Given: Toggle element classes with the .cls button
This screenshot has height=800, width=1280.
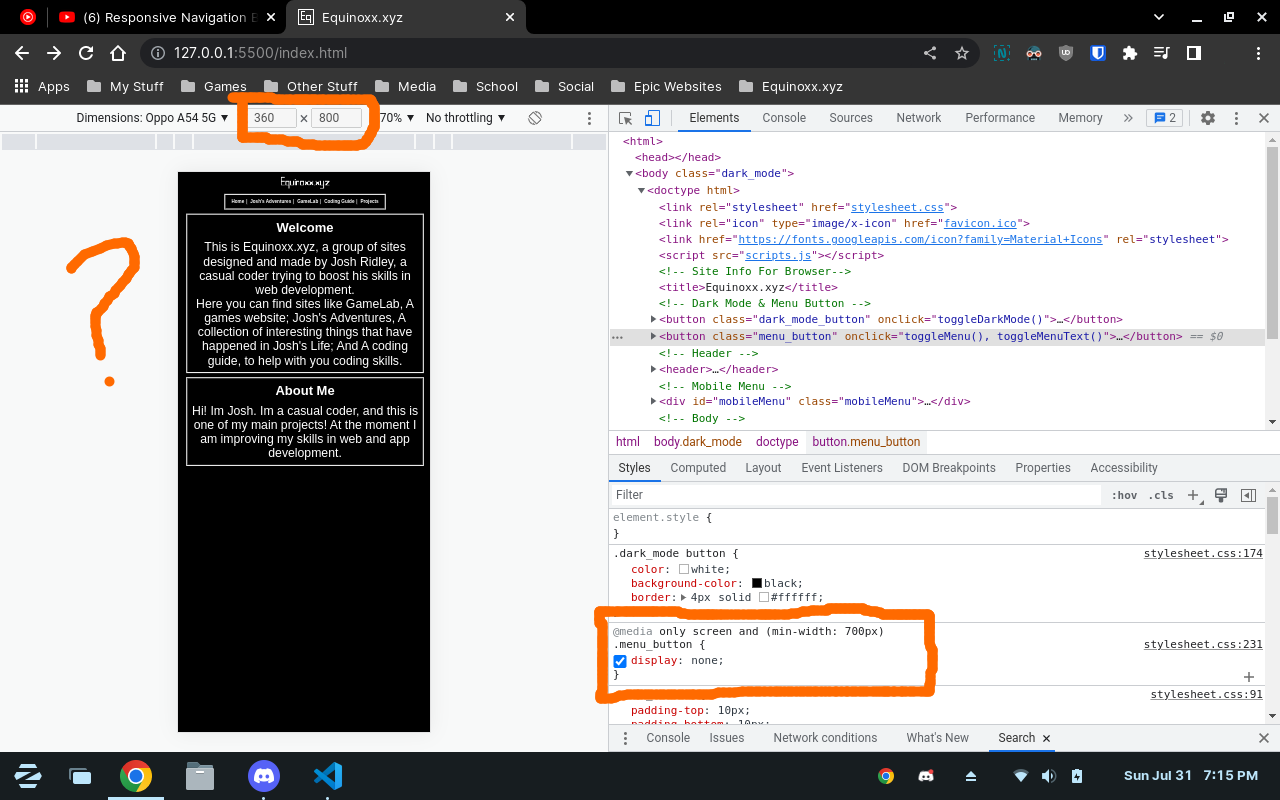Looking at the screenshot, I should 1161,494.
